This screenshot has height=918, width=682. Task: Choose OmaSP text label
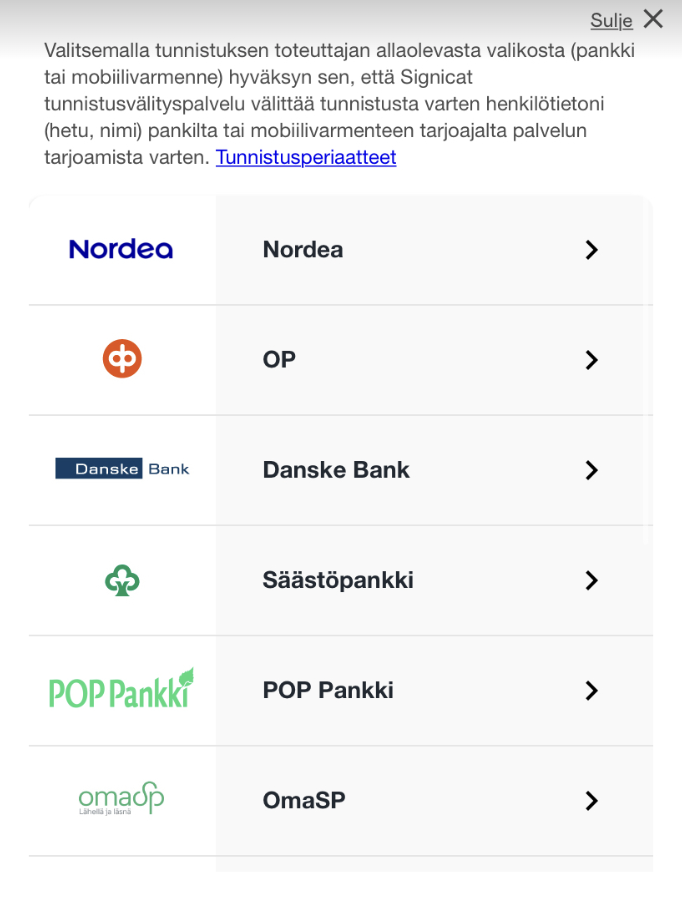point(304,800)
